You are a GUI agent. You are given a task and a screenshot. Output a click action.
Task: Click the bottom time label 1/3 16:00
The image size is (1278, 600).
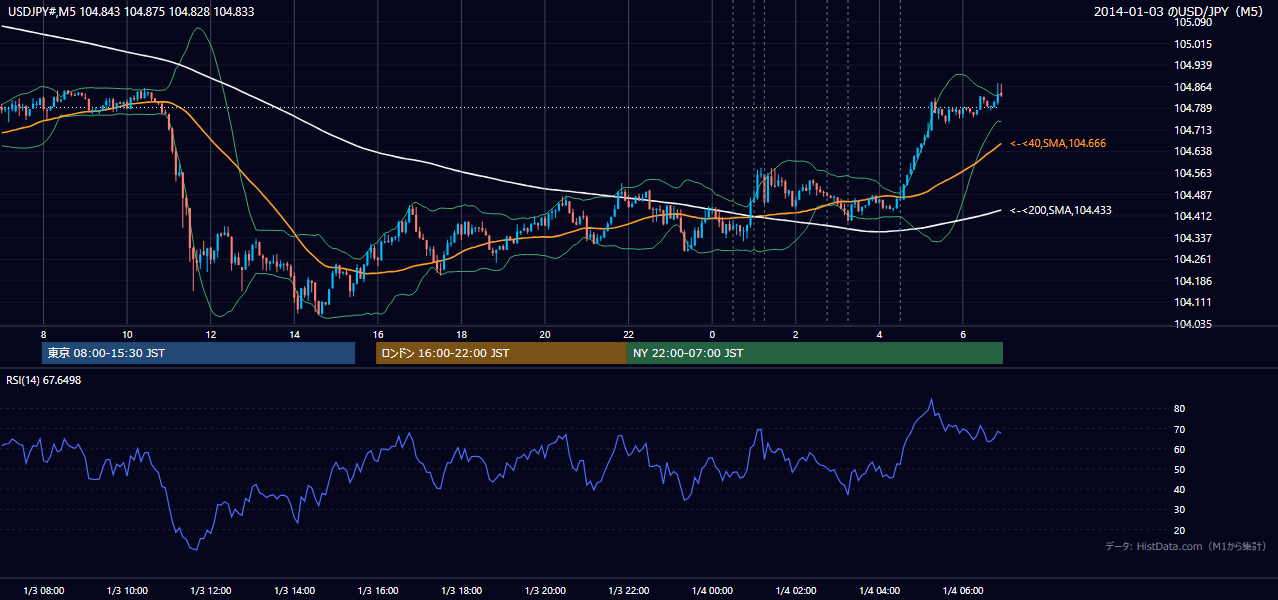click(x=377, y=591)
